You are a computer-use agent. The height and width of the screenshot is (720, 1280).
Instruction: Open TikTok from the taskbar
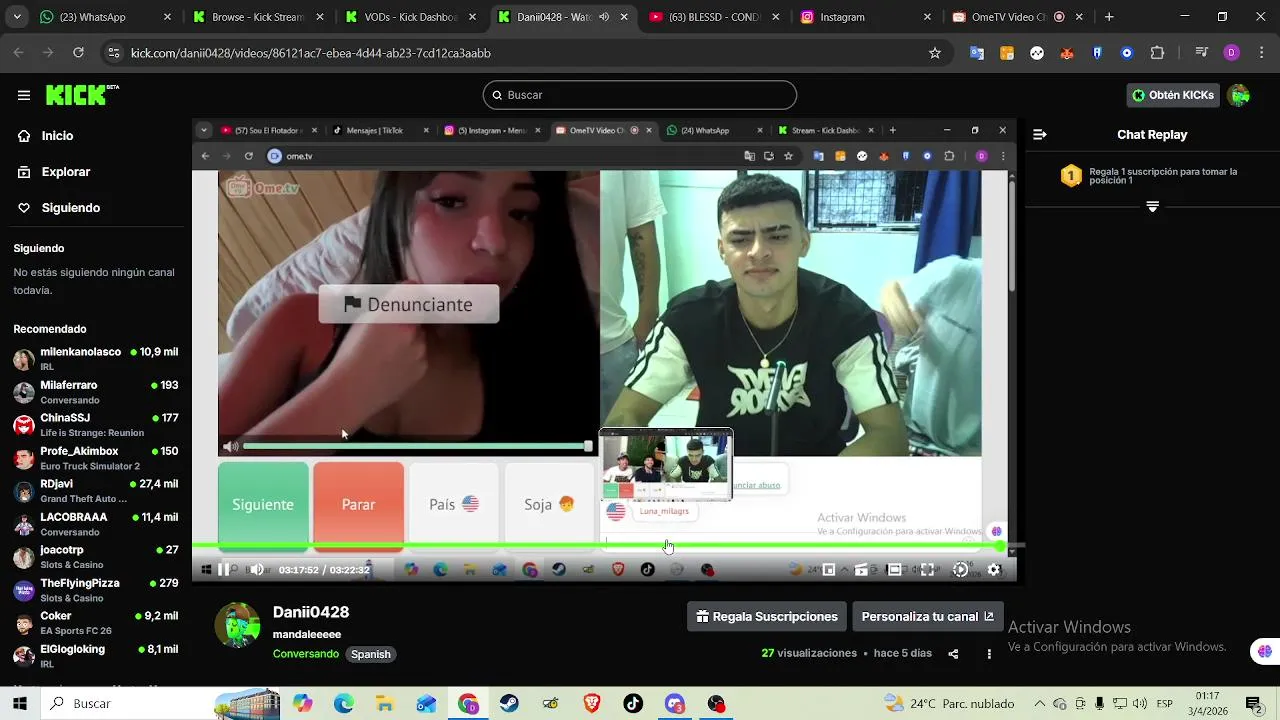coord(633,704)
